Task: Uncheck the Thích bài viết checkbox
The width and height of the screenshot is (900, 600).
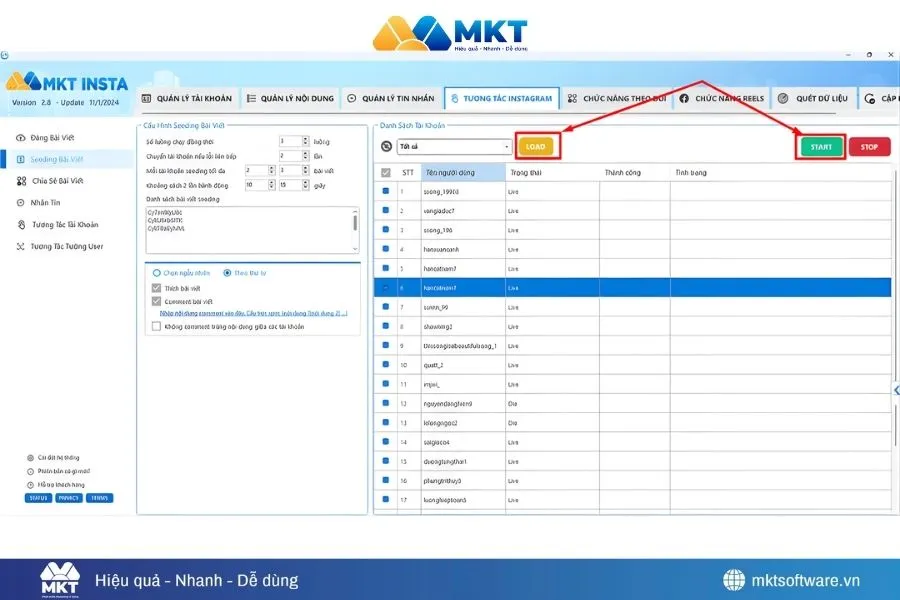Action: click(x=156, y=288)
